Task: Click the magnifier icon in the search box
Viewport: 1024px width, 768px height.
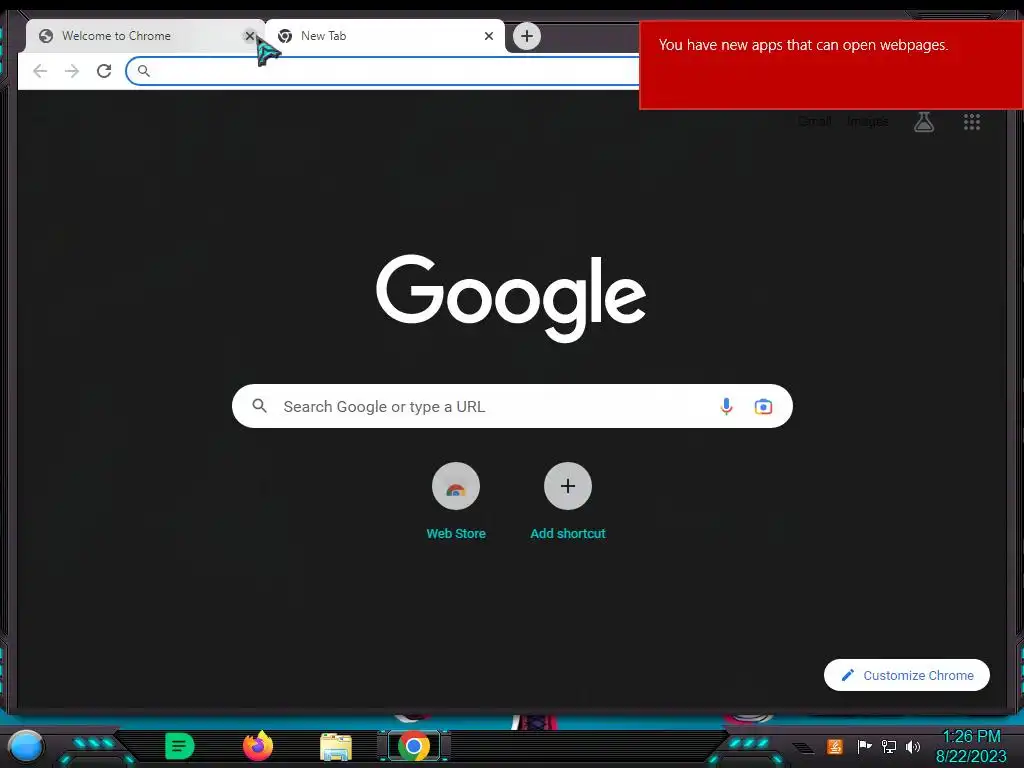Action: (x=259, y=406)
